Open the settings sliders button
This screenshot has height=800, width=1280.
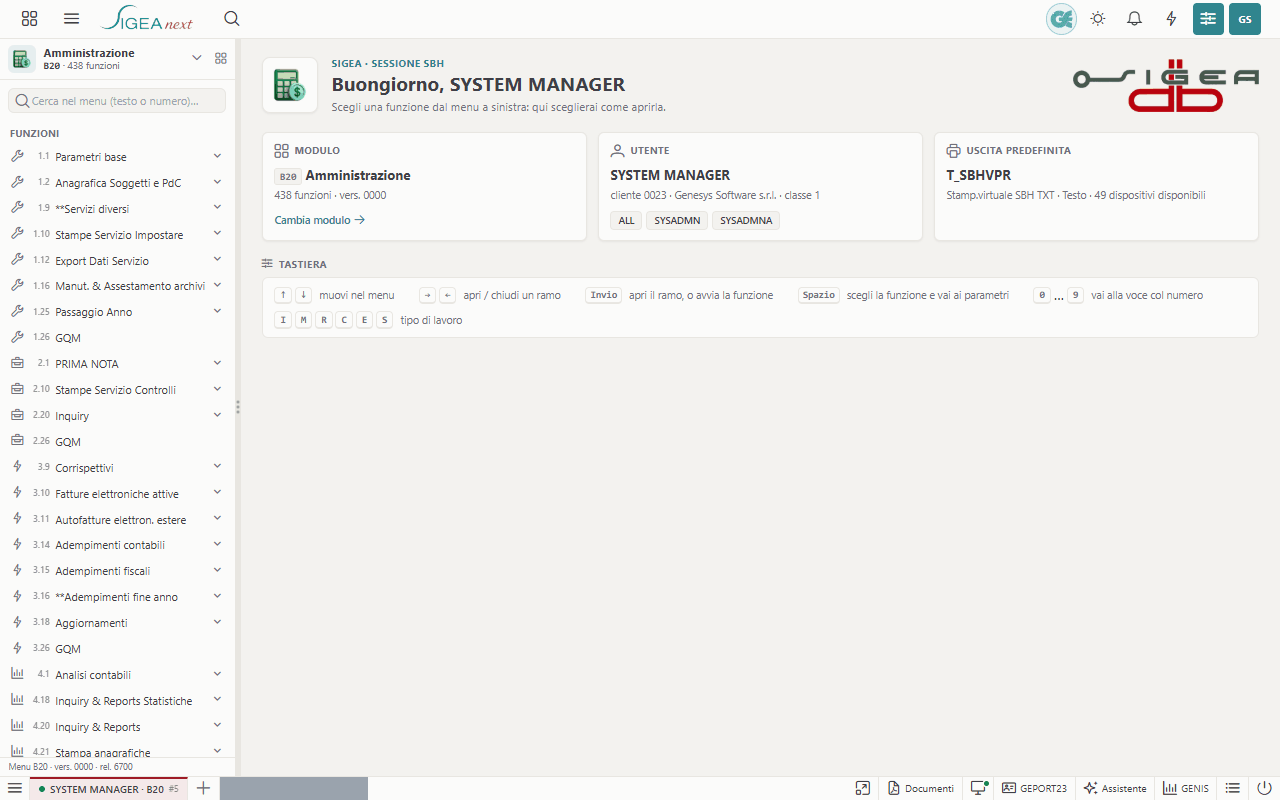pos(1208,19)
